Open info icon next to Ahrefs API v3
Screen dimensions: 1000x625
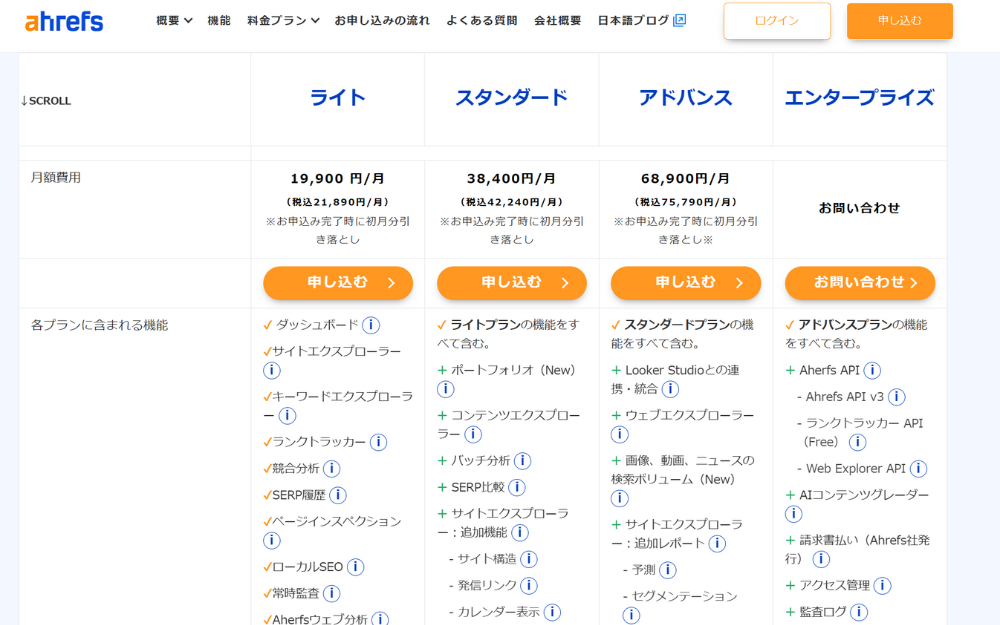897,397
